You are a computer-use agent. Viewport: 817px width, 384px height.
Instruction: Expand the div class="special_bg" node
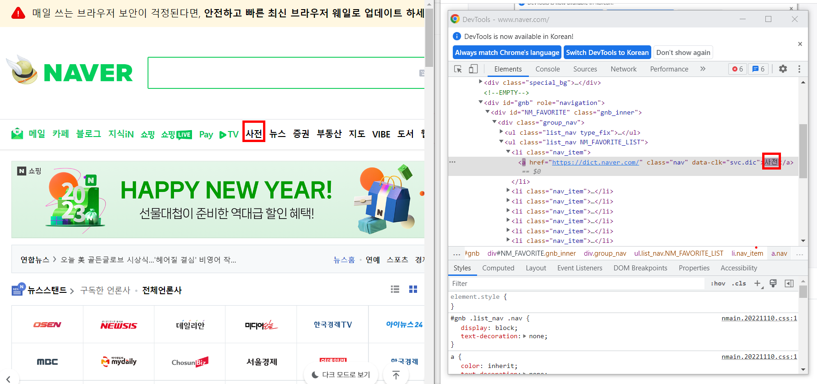coord(480,83)
